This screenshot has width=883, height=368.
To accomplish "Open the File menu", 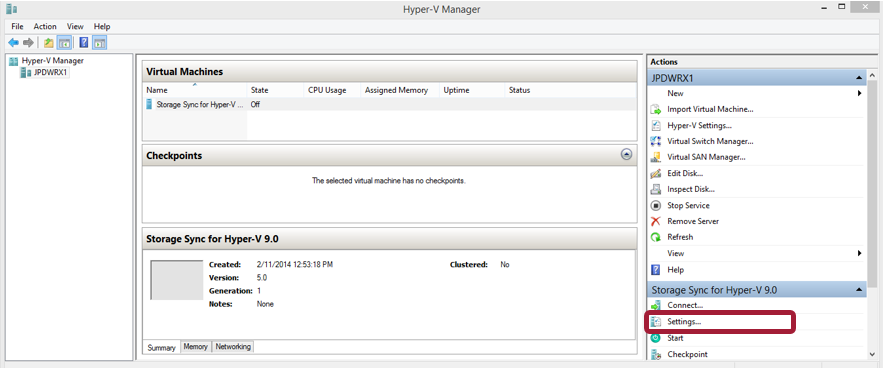I will (x=17, y=26).
